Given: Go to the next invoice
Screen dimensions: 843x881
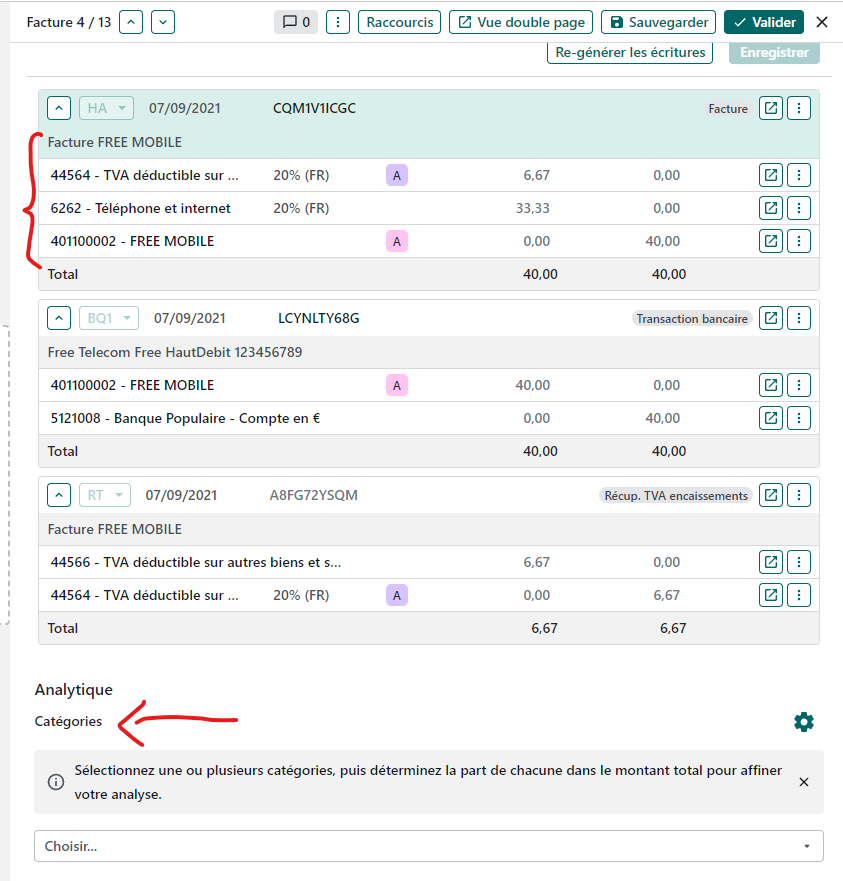Looking at the screenshot, I should tap(163, 22).
